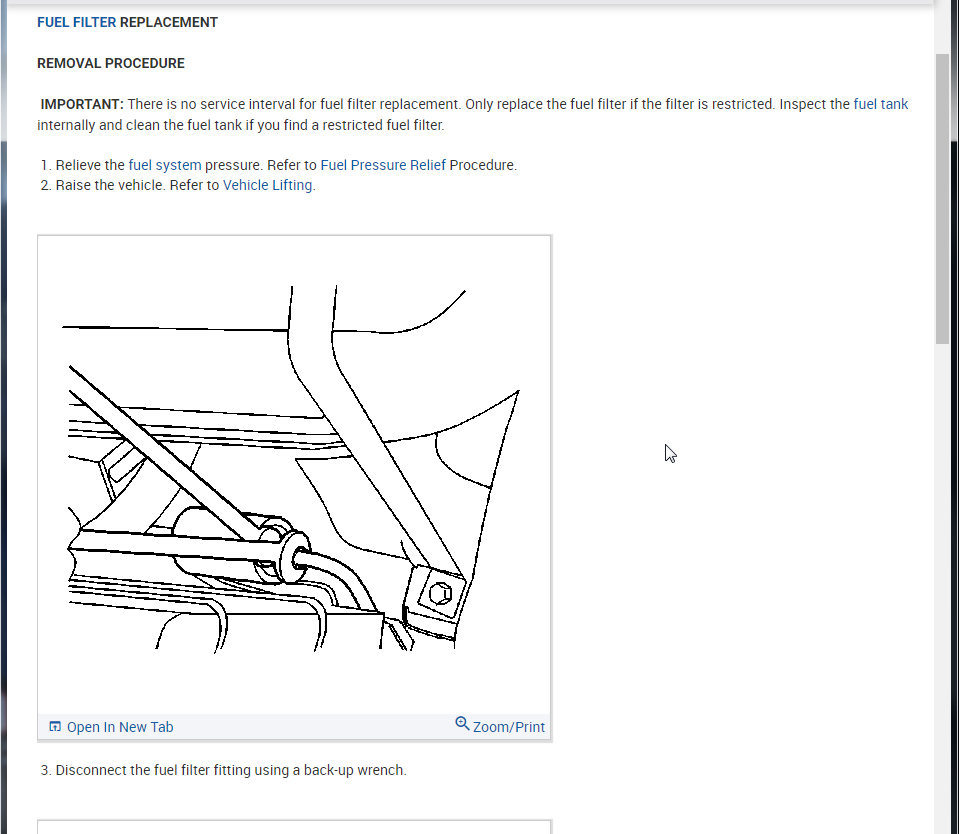The width and height of the screenshot is (959, 834).
Task: Click the partial image frame at page bottom
Action: [x=294, y=827]
